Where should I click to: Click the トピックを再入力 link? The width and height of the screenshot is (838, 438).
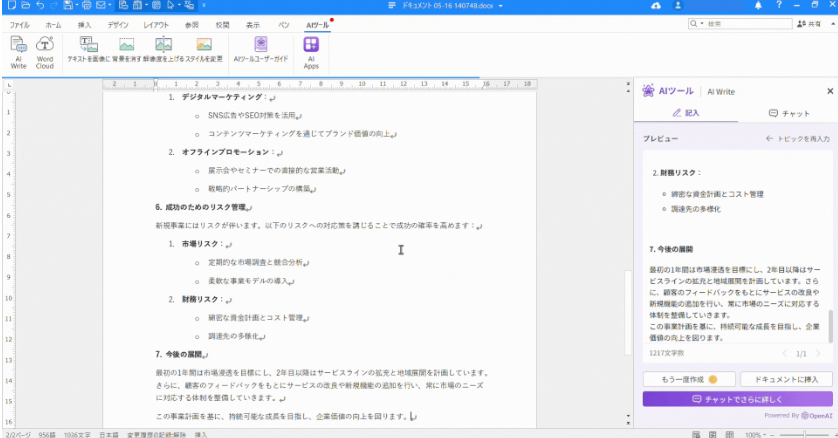797,138
